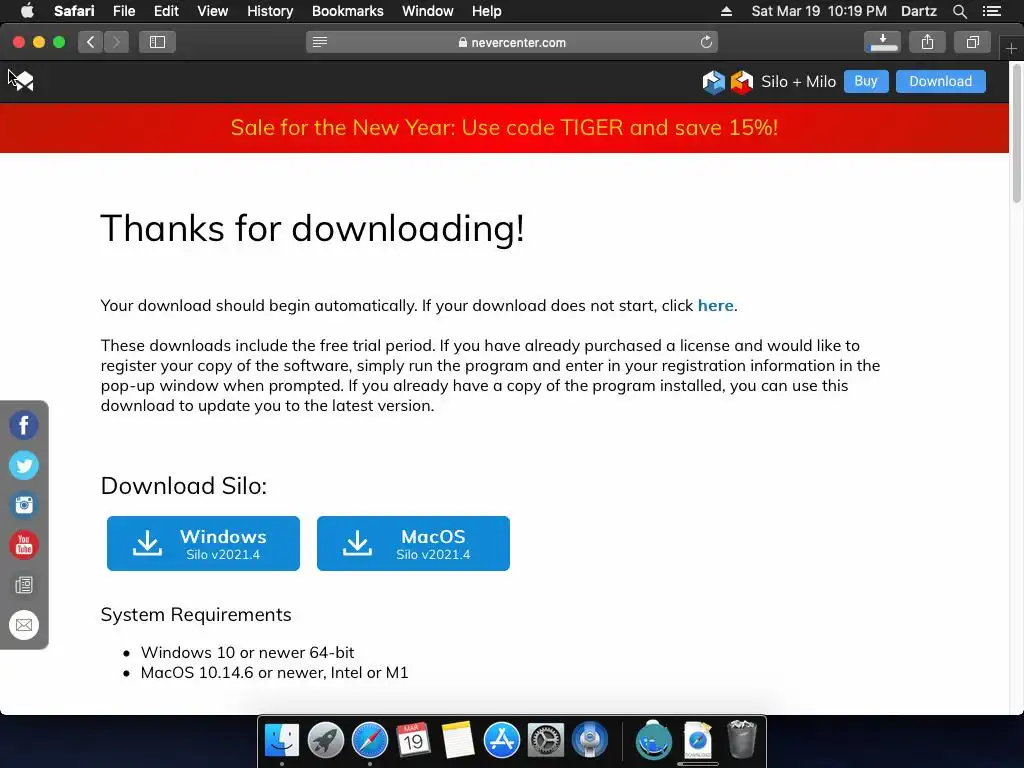Viewport: 1024px width, 768px height.
Task: Open the View menu
Action: point(212,11)
